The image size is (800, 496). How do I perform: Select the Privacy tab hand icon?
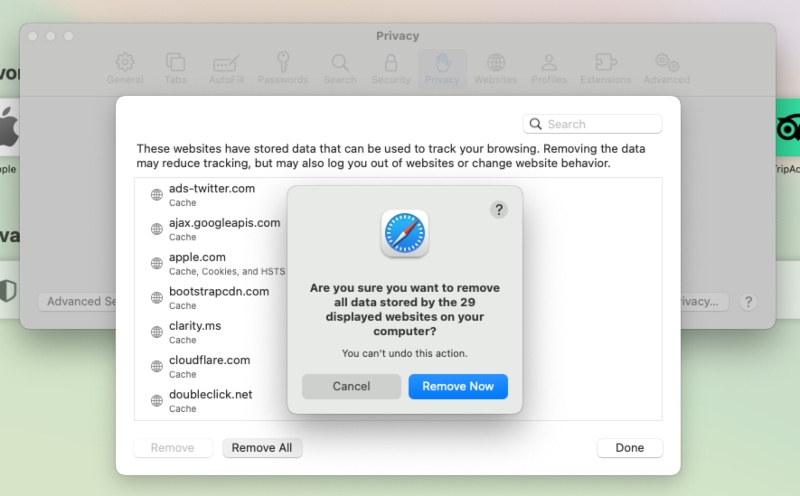443,63
